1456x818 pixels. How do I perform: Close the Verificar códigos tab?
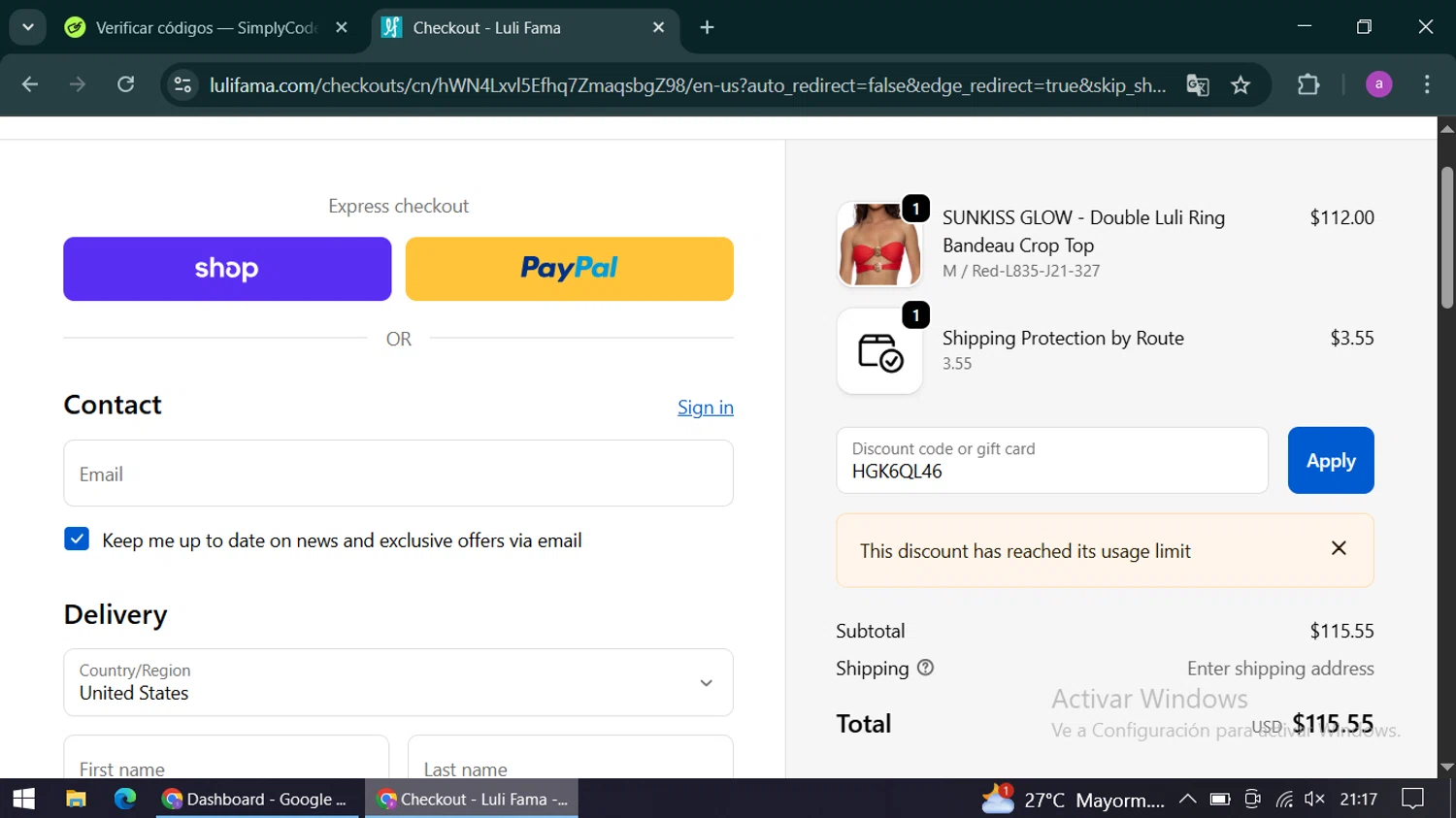click(x=342, y=28)
